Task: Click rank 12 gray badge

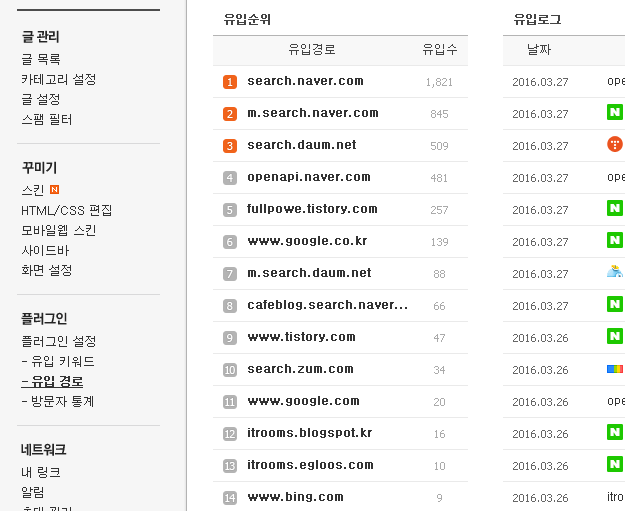Action: [230, 434]
